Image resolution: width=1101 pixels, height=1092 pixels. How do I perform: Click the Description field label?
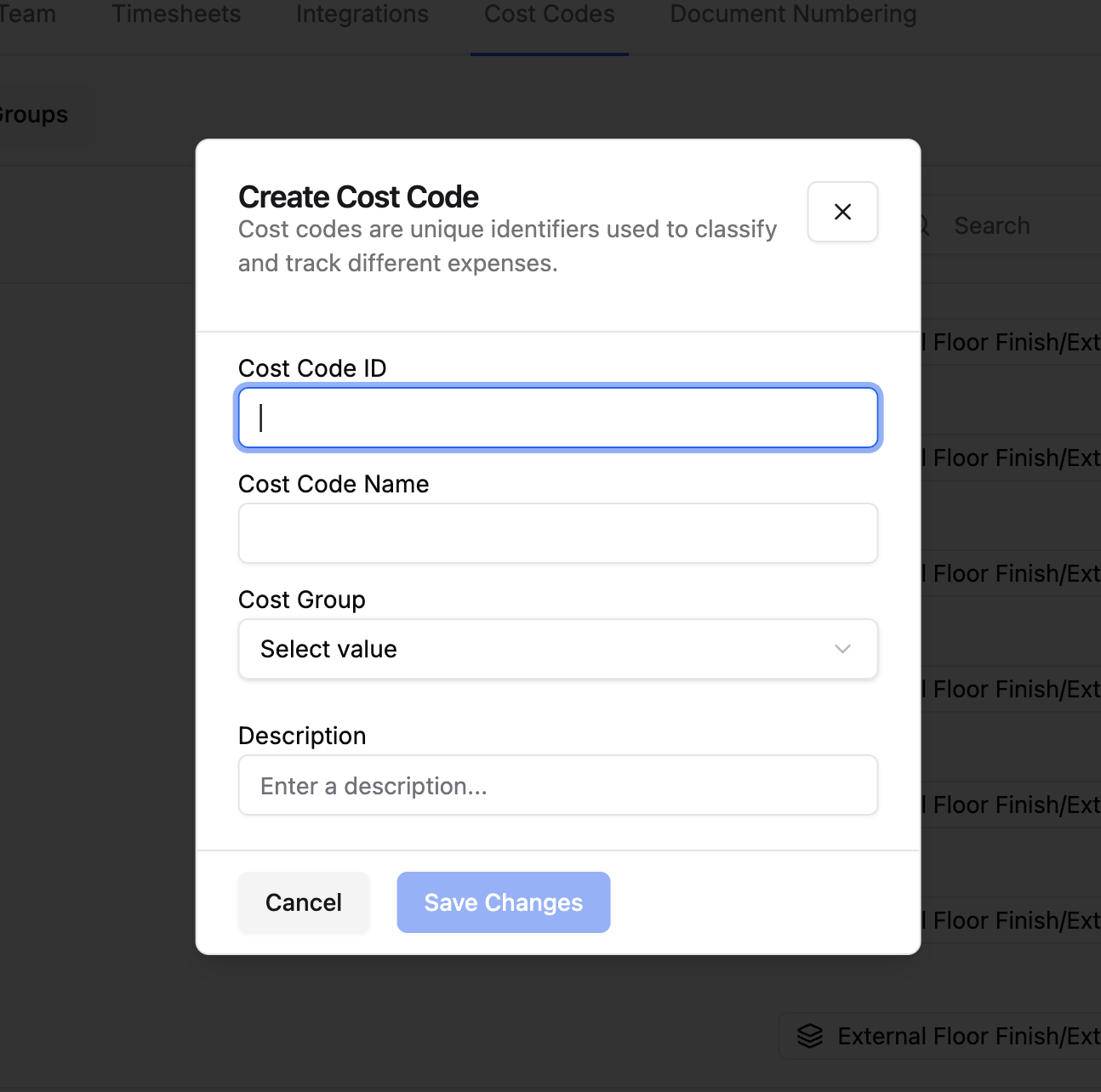point(302,736)
